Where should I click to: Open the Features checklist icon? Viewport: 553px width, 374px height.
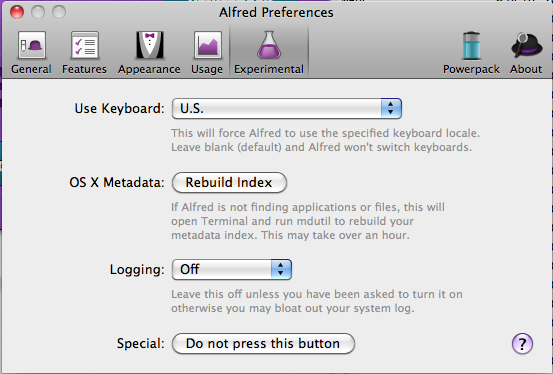(x=85, y=45)
